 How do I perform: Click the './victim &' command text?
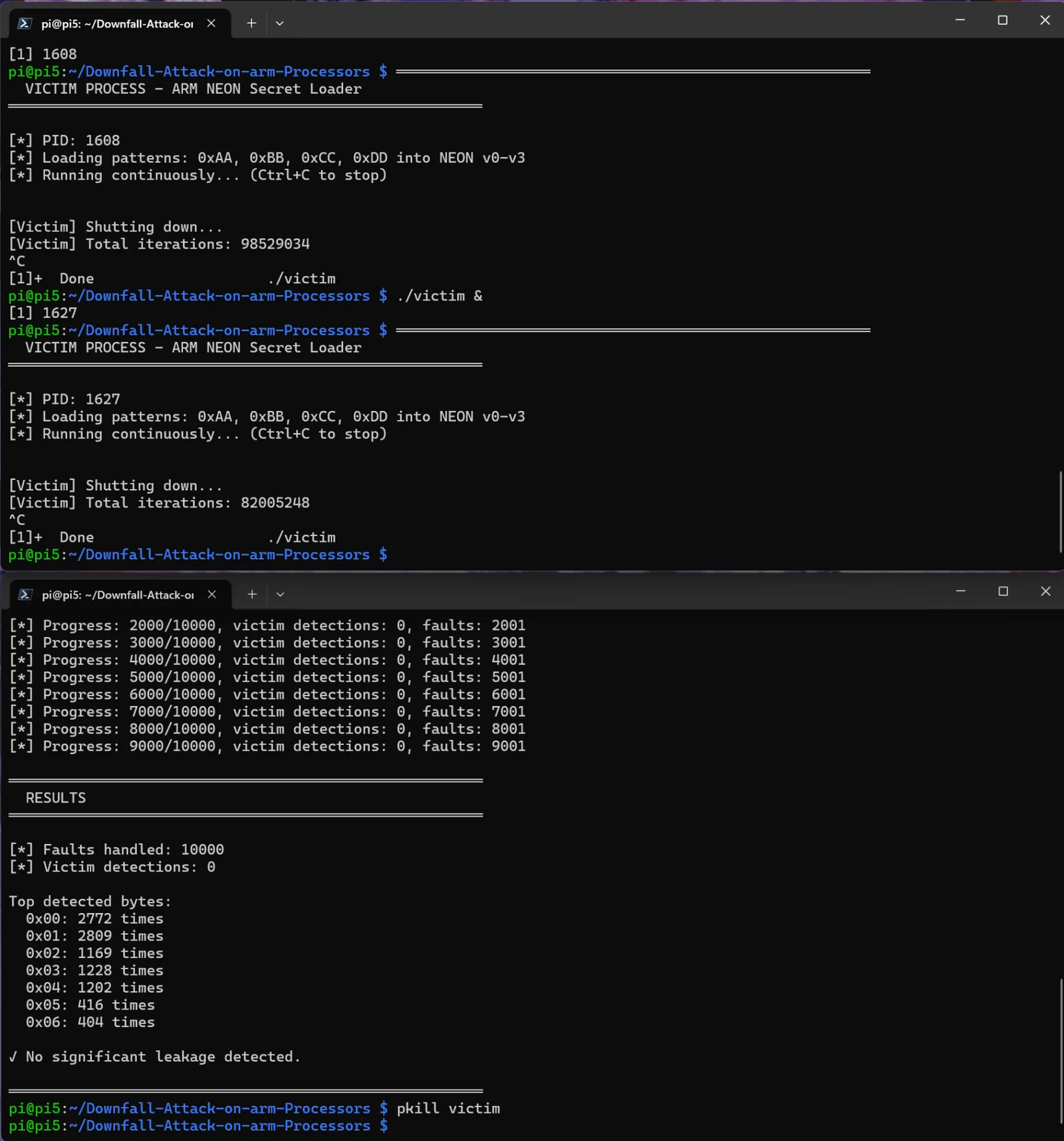click(440, 296)
